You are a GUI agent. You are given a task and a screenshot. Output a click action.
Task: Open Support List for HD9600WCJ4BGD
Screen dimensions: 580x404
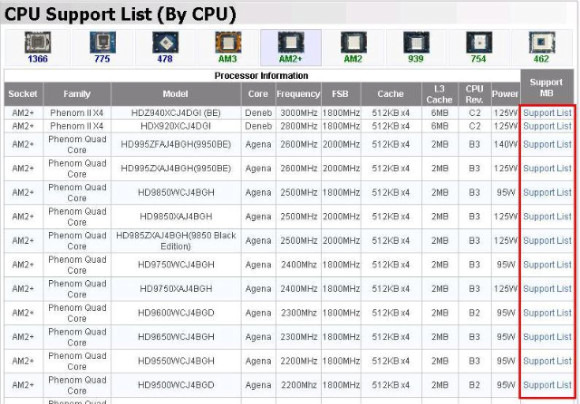tap(547, 313)
